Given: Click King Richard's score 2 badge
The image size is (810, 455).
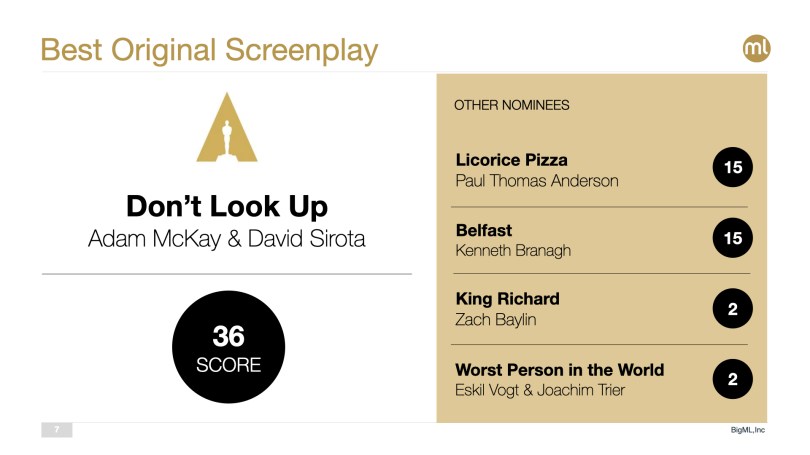Looking at the screenshot, I should [x=732, y=309].
